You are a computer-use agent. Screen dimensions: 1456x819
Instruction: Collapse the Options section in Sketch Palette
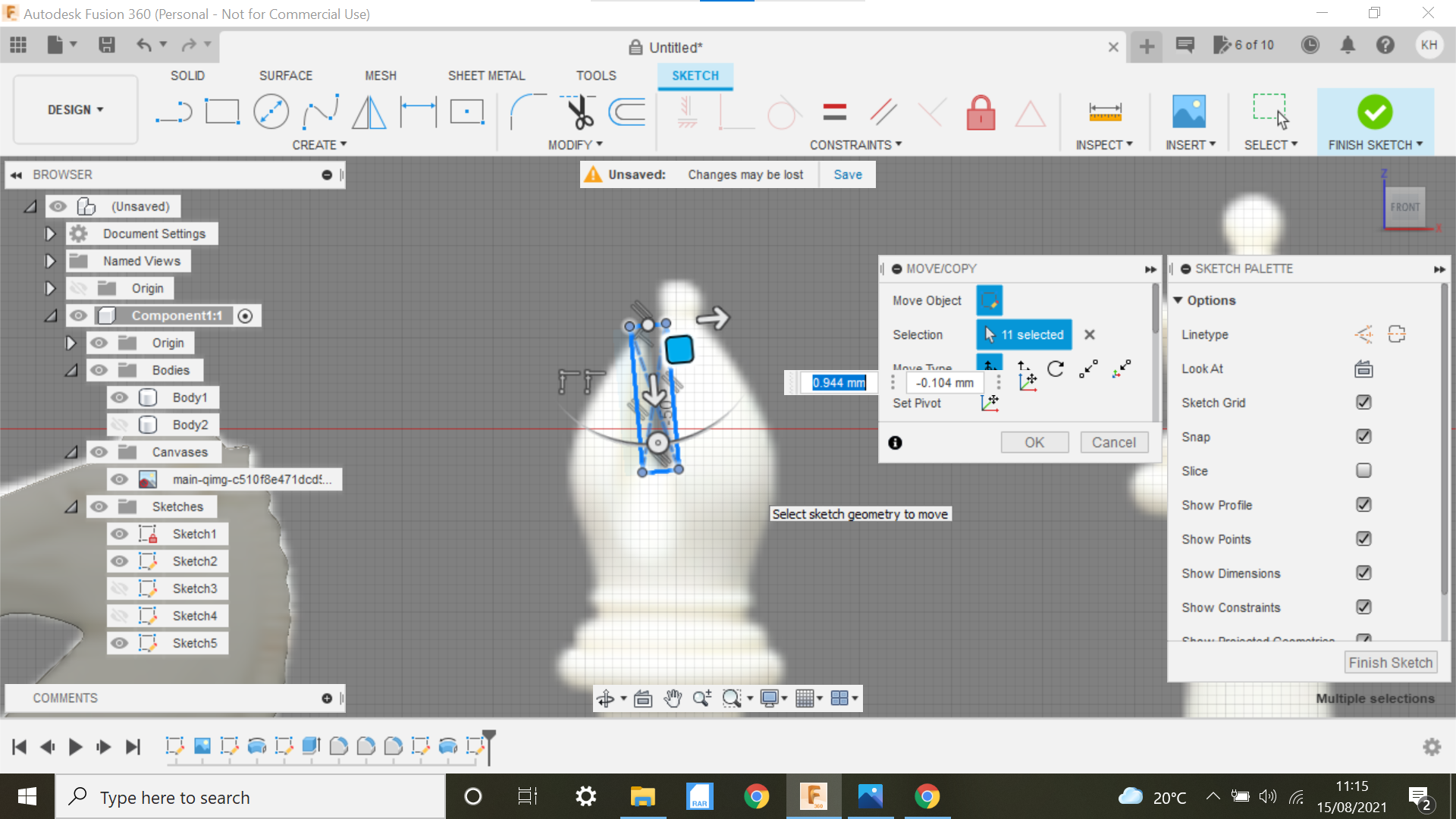coord(1177,300)
